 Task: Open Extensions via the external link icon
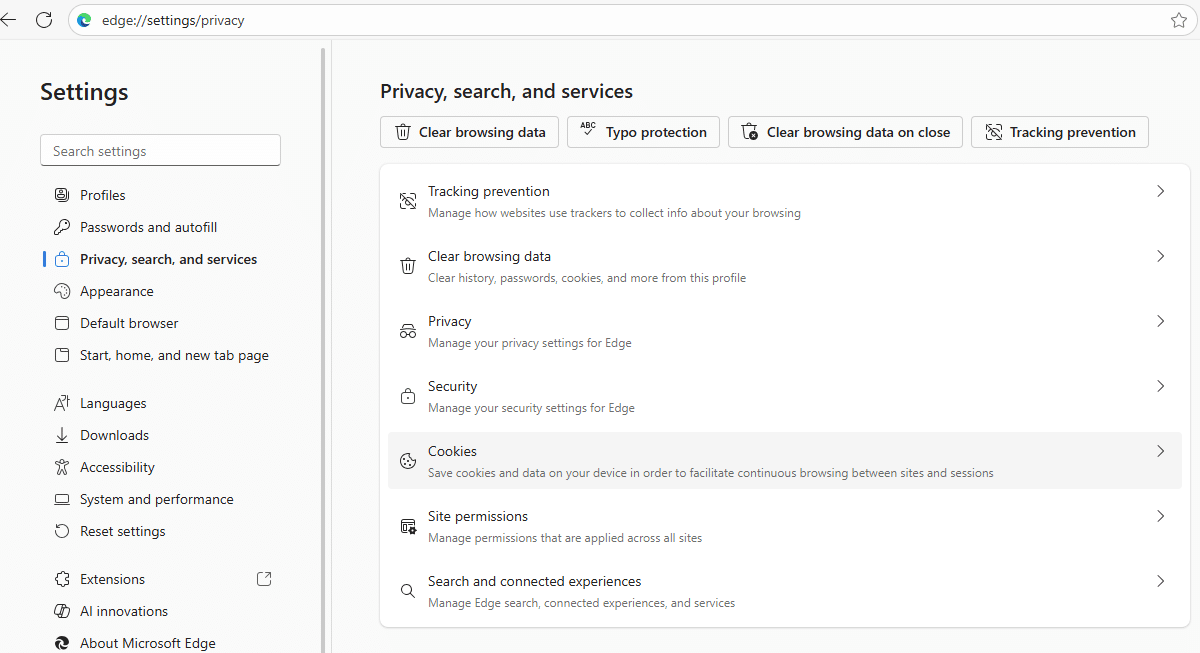tap(263, 578)
